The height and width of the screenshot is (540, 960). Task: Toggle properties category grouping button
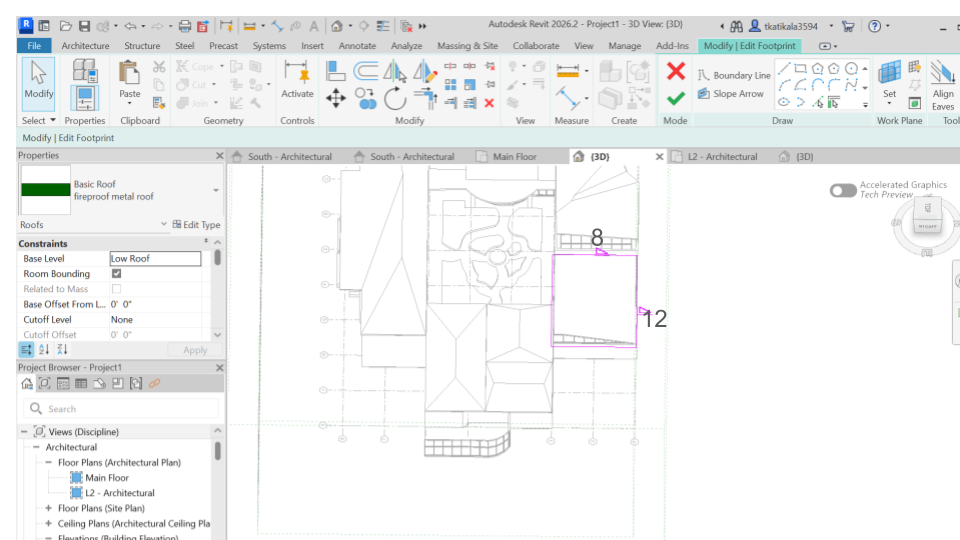[26, 350]
